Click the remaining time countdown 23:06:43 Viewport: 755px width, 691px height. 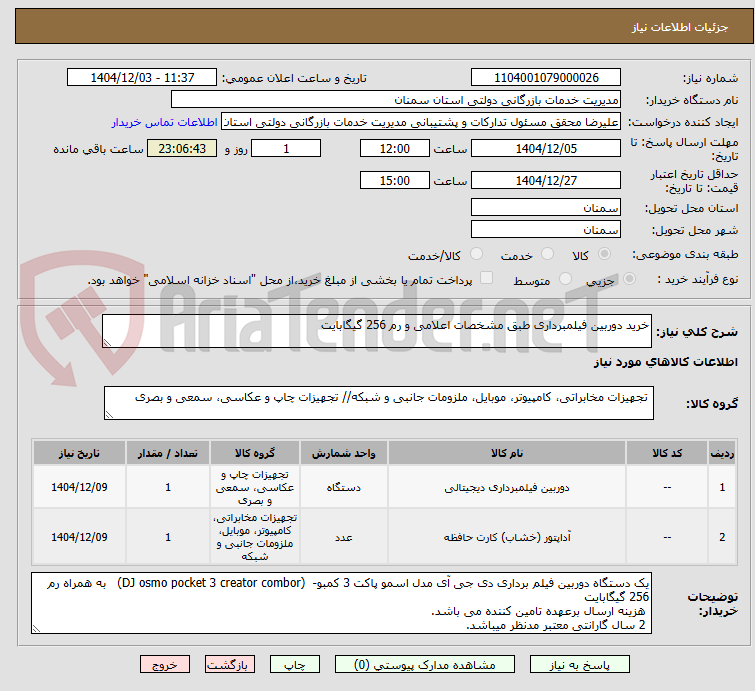[x=182, y=148]
